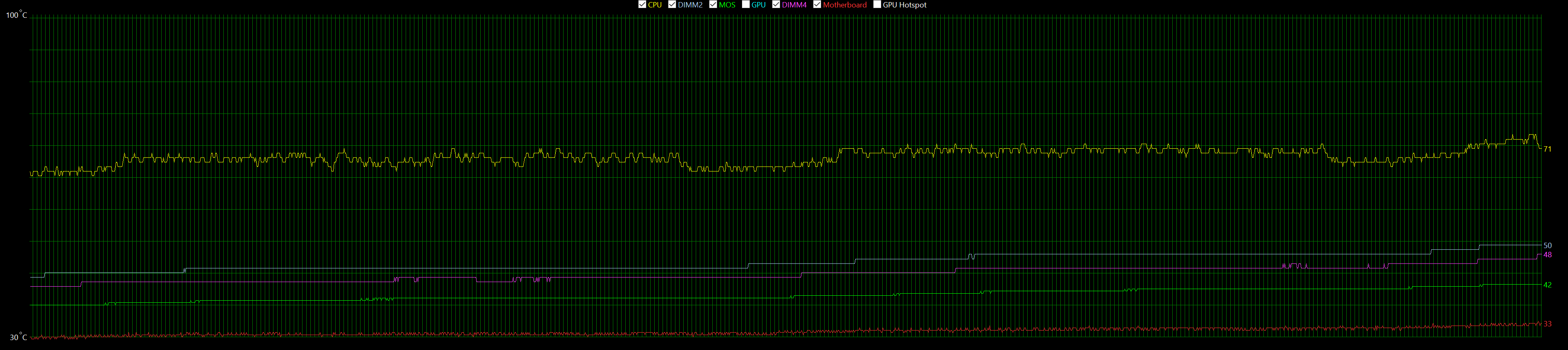Click the cyan GPU legend label
The width and height of the screenshot is (1568, 350).
point(758,5)
